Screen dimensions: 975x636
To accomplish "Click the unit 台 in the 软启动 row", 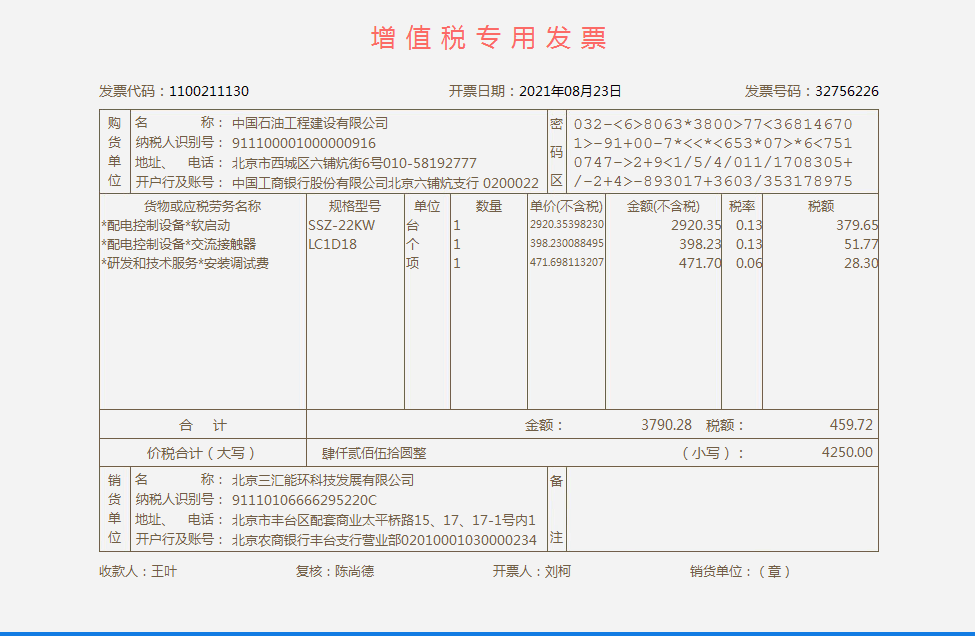I will click(413, 225).
